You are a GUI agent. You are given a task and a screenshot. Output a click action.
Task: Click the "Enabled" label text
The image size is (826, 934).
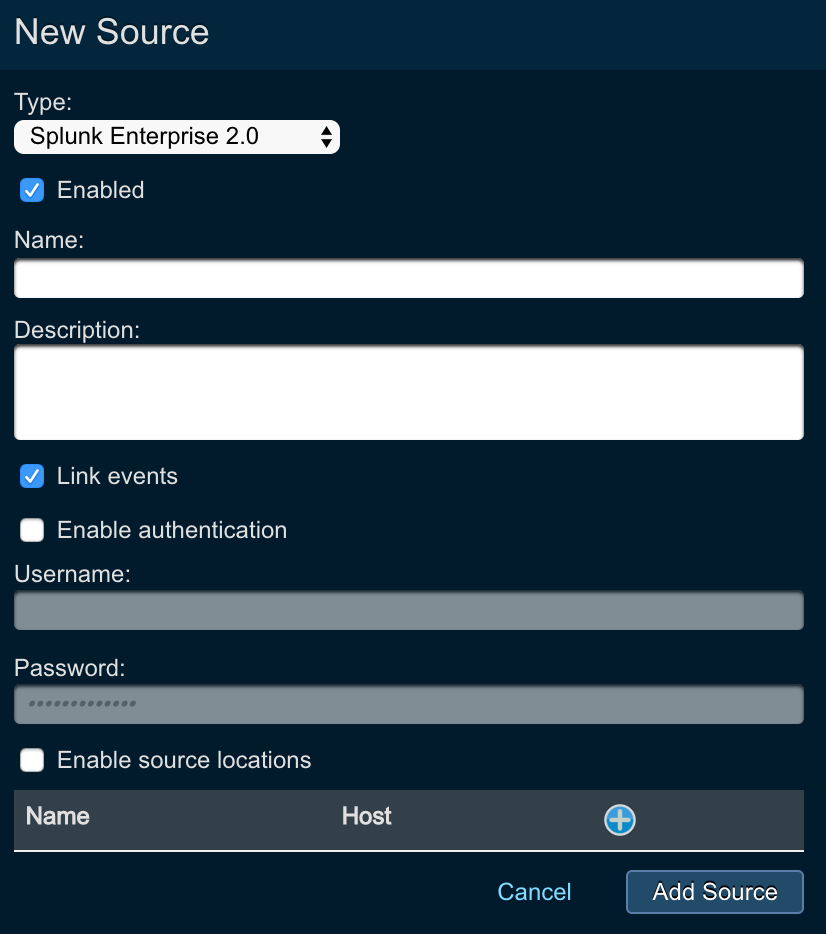tap(101, 190)
